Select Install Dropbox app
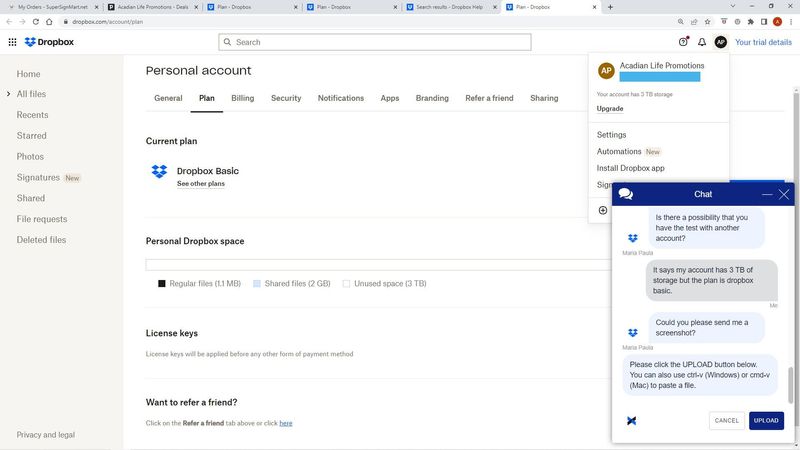The width and height of the screenshot is (800, 450). (x=631, y=168)
